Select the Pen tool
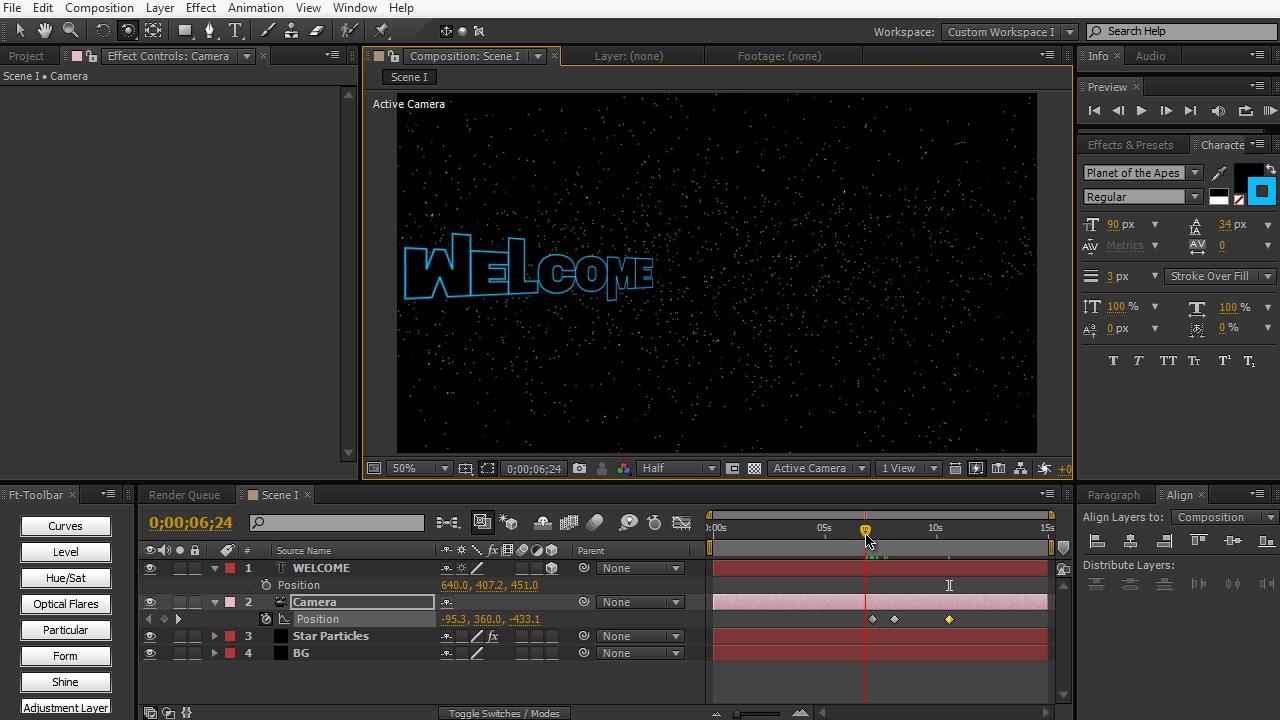This screenshot has height=720, width=1280. tap(210, 31)
